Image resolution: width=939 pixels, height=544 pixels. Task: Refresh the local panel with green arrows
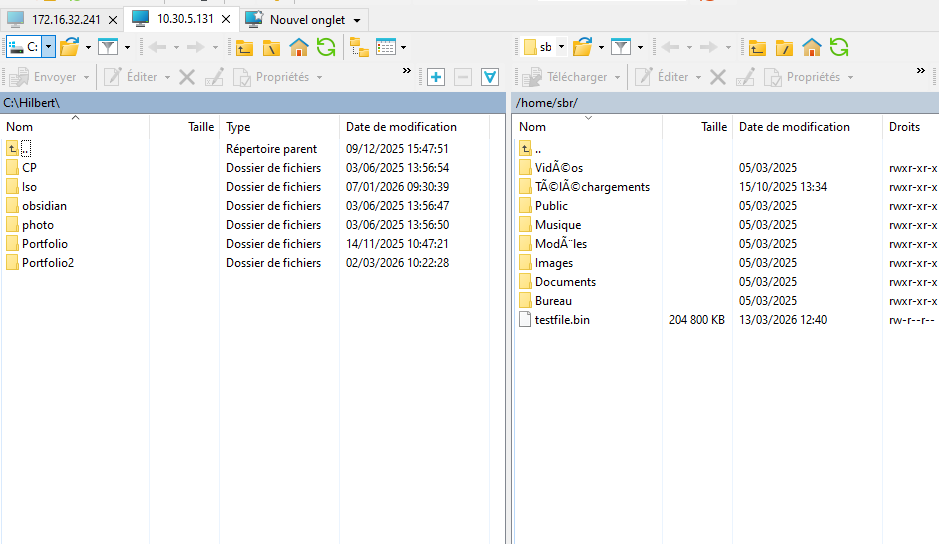[326, 47]
